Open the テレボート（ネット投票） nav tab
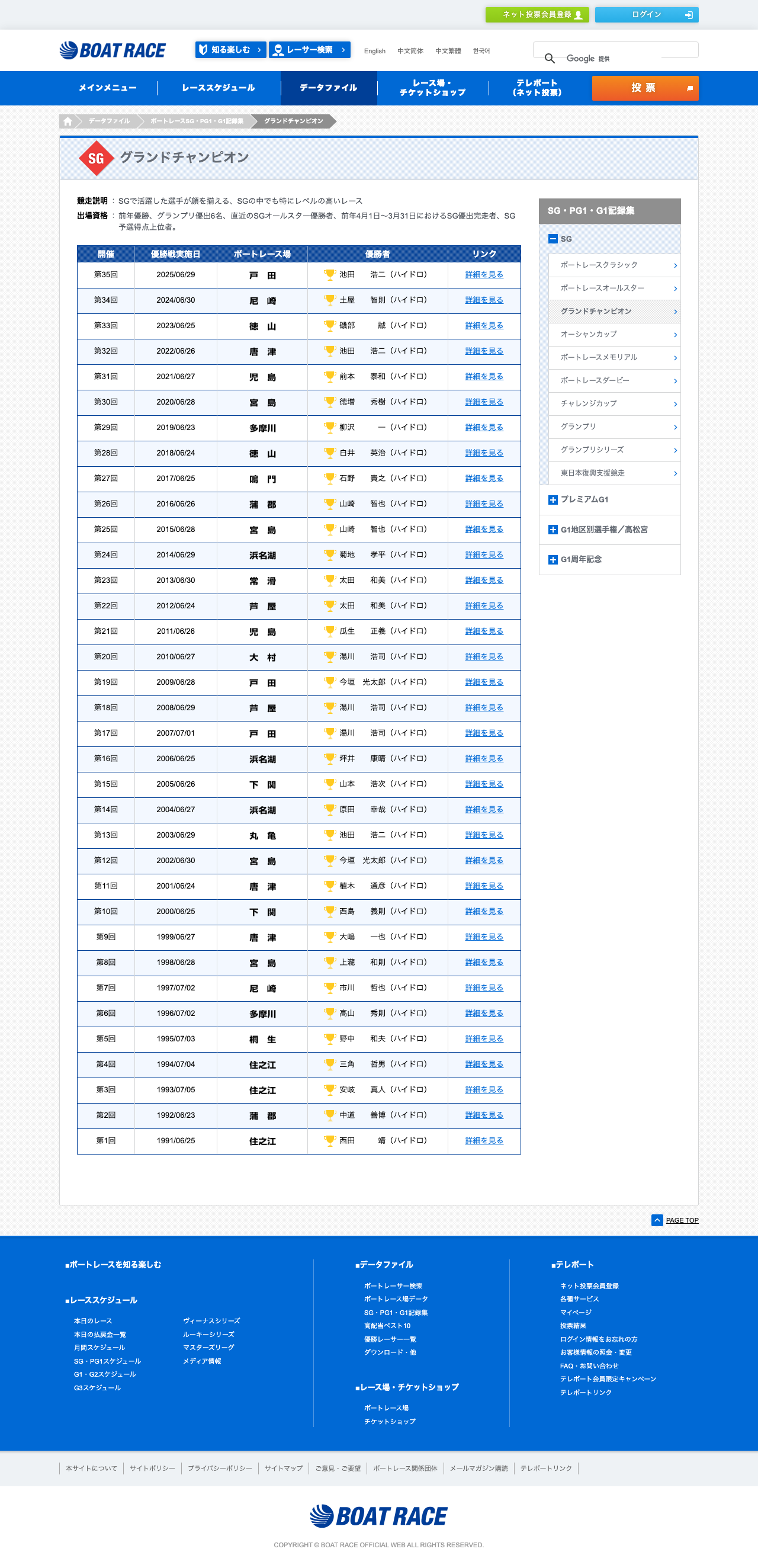This screenshot has height=1568, width=758. pos(537,88)
